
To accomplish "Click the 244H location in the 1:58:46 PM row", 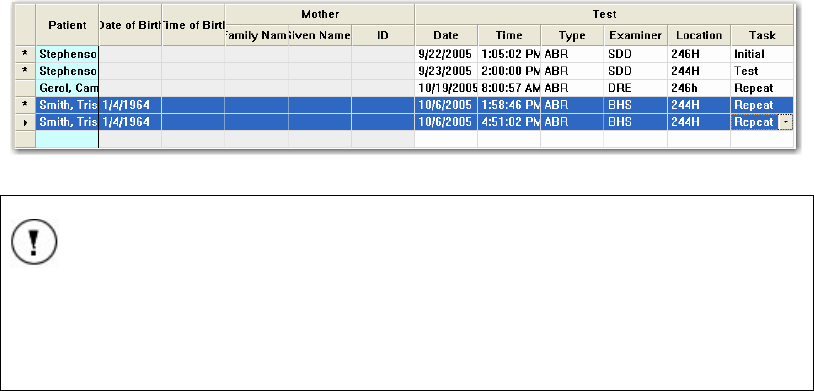I will [699, 105].
